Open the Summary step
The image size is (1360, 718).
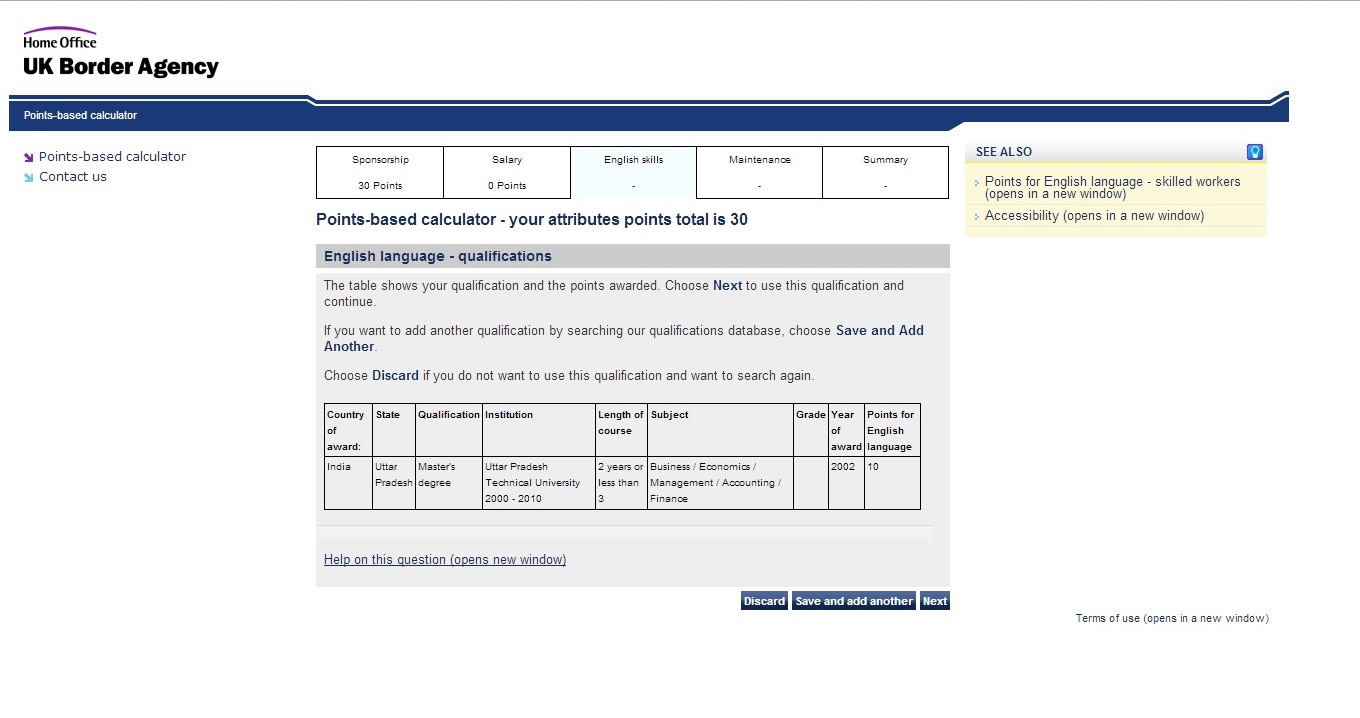coord(885,172)
